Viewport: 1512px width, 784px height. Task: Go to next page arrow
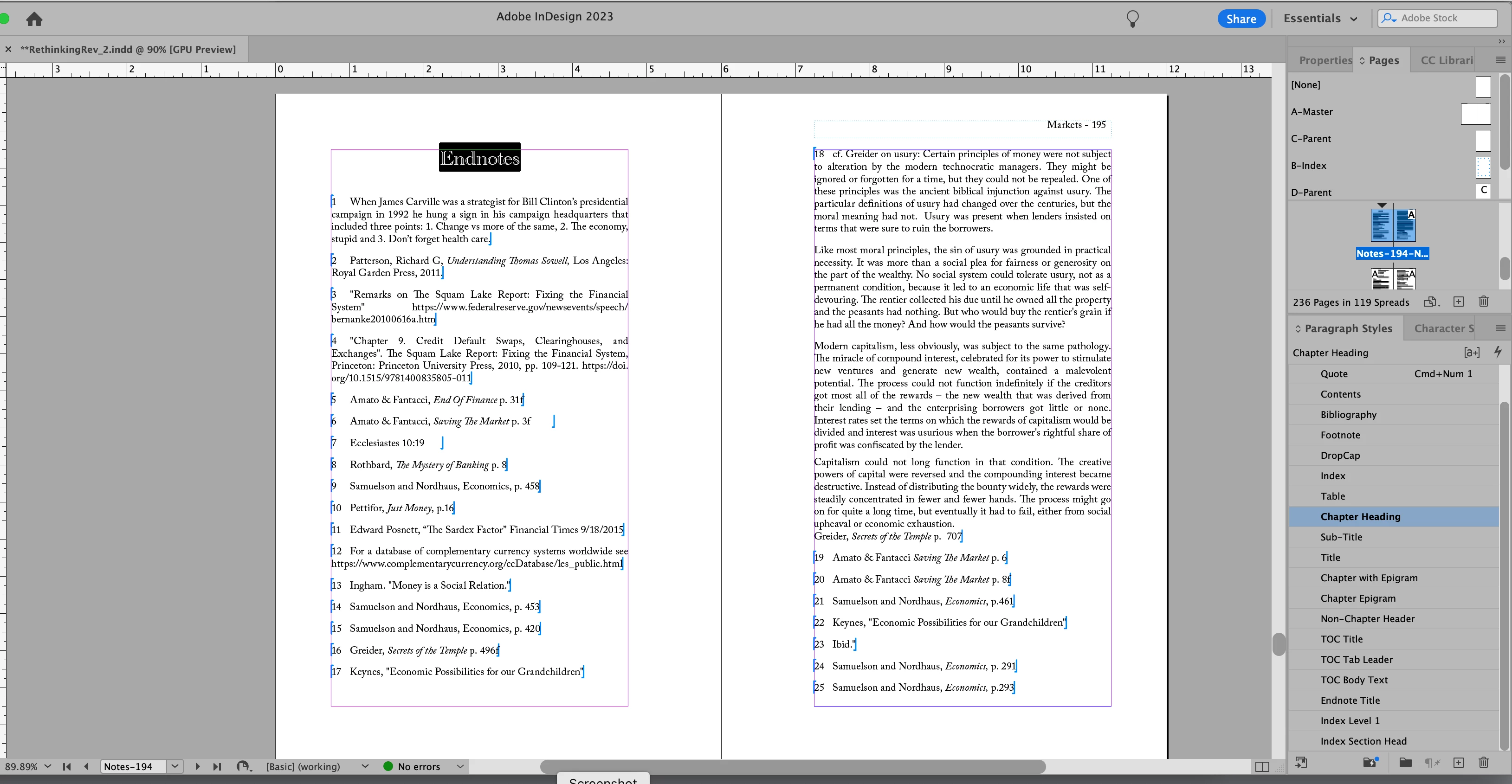coord(197,766)
